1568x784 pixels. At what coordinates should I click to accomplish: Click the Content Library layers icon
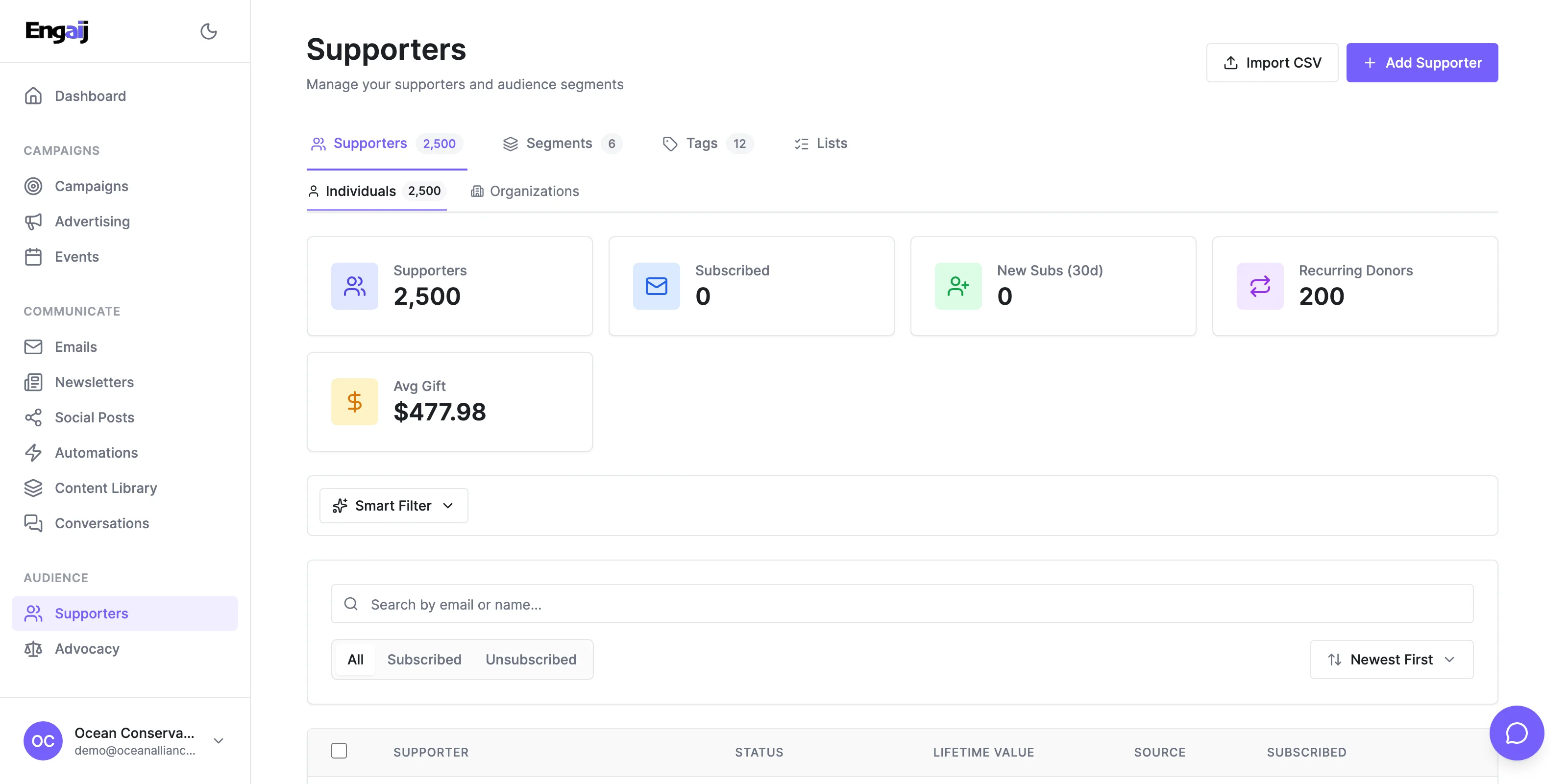pos(33,488)
